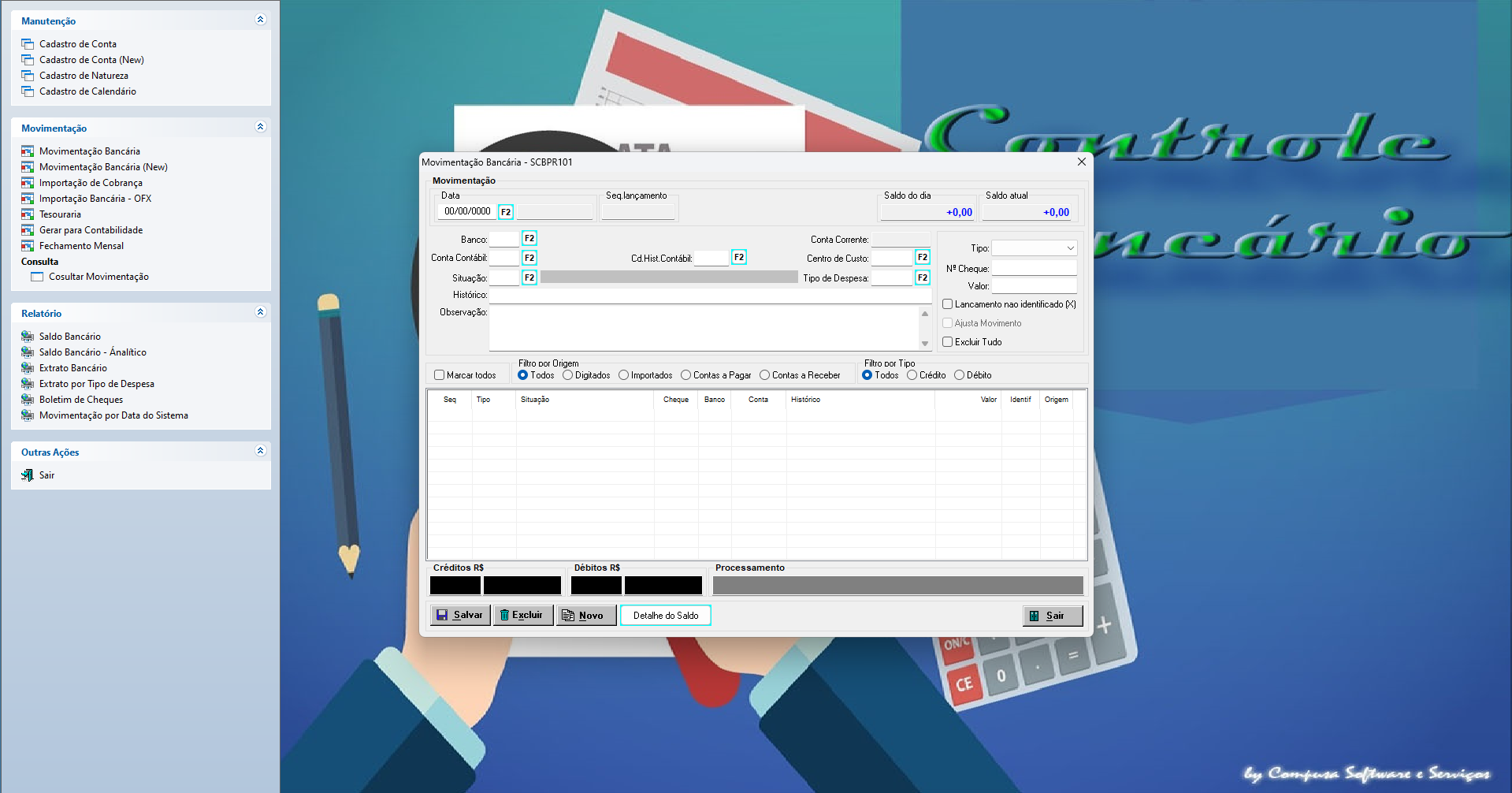Click the Observação scrollbar down arrow
The image size is (1512, 793).
click(x=925, y=344)
